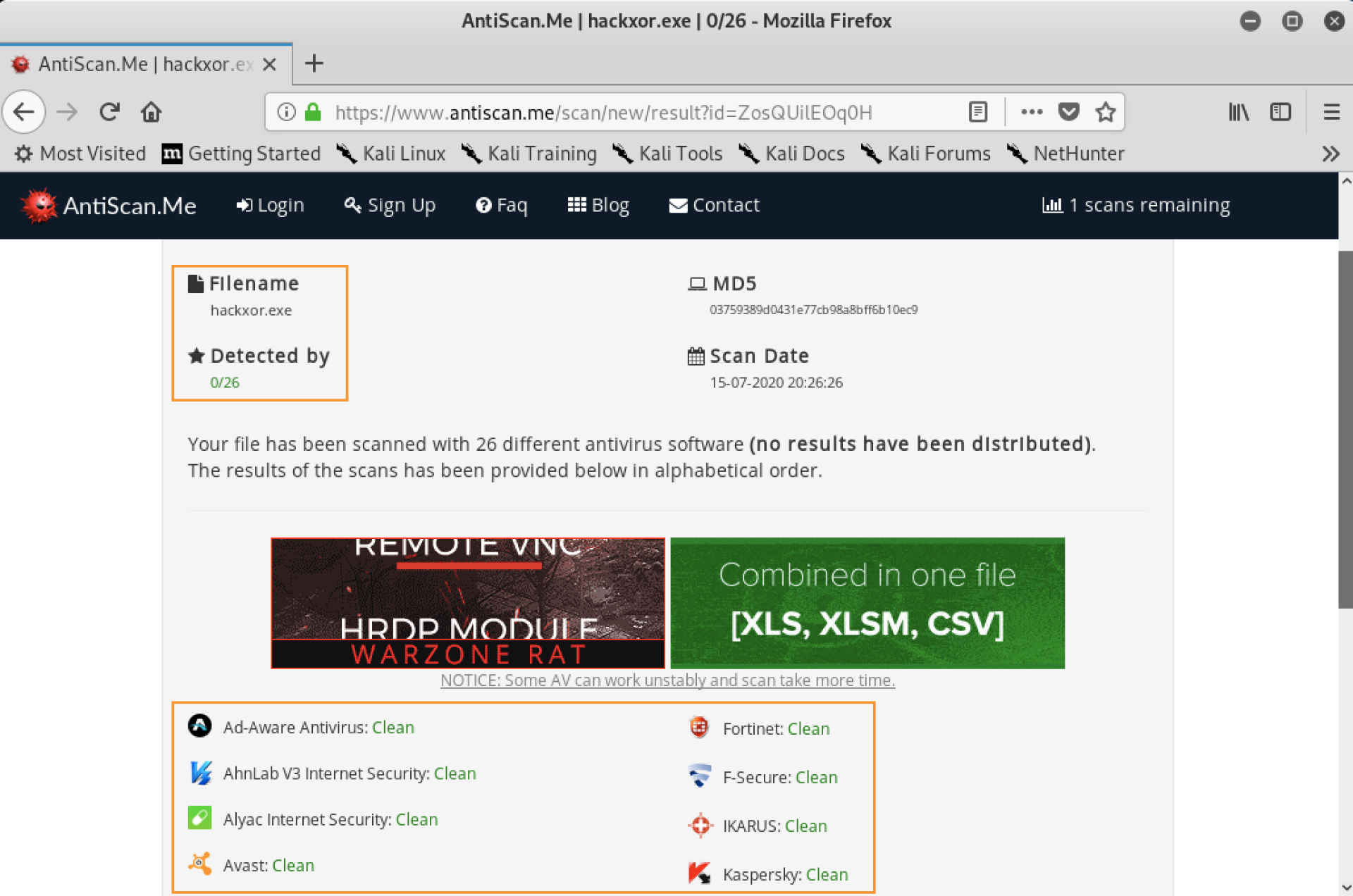The image size is (1353, 896).
Task: Open the Kali Tools bookmark
Action: coord(667,154)
